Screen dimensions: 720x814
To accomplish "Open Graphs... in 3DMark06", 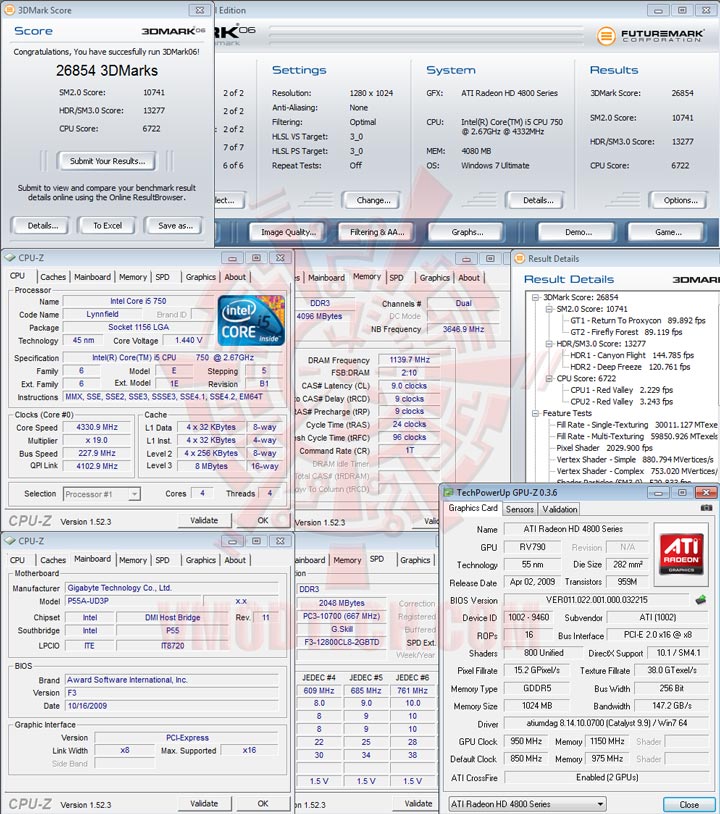I will (x=467, y=232).
